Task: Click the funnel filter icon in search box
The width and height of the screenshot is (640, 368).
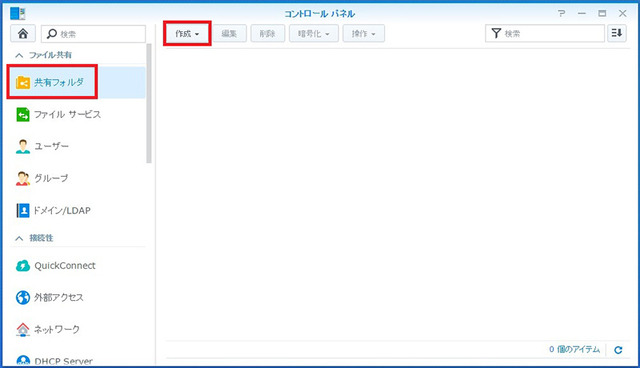Action: point(496,33)
